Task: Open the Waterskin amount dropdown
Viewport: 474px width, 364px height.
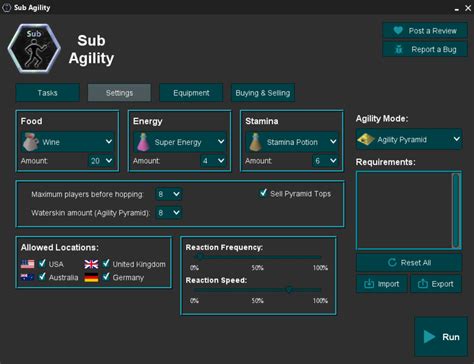Action: pyautogui.click(x=169, y=213)
